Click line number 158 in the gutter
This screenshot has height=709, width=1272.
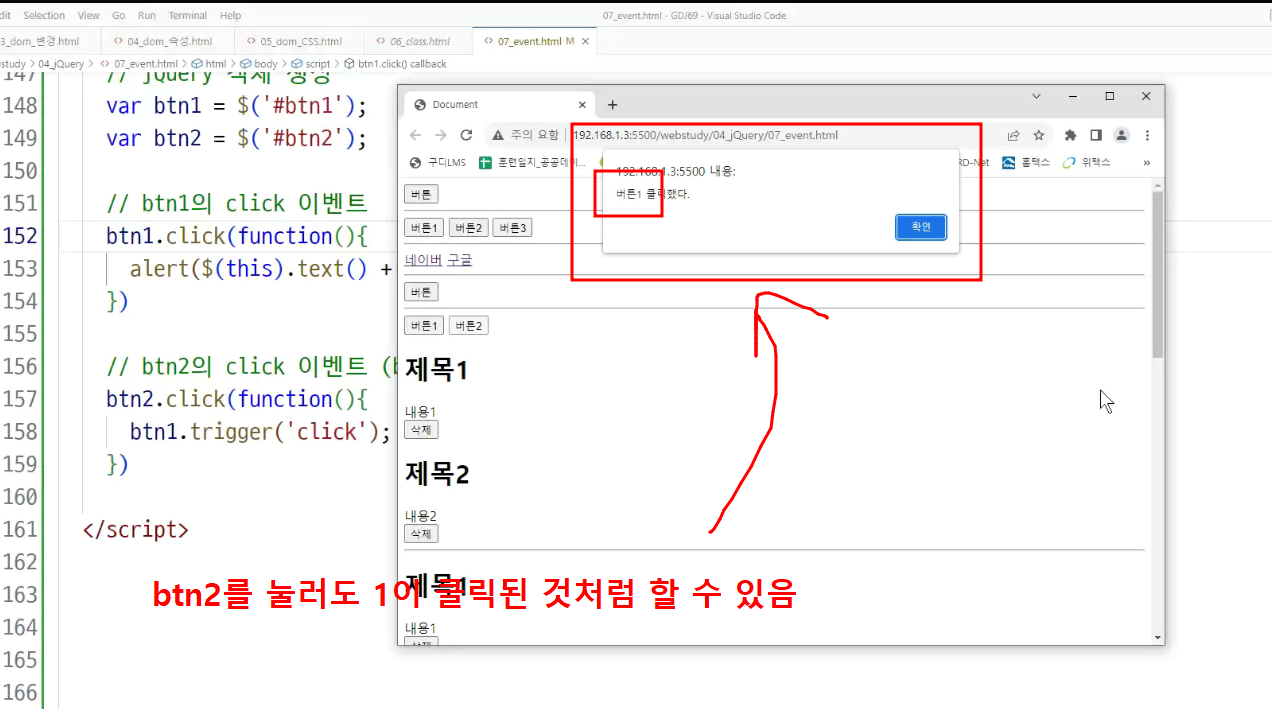[20, 432]
